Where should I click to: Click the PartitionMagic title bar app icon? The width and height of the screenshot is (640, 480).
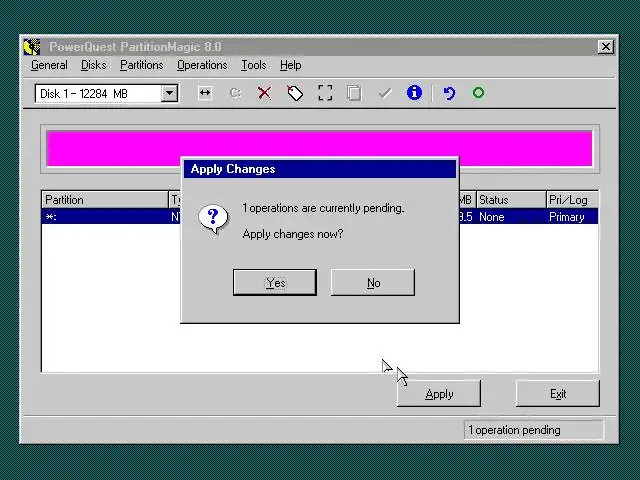[x=32, y=47]
